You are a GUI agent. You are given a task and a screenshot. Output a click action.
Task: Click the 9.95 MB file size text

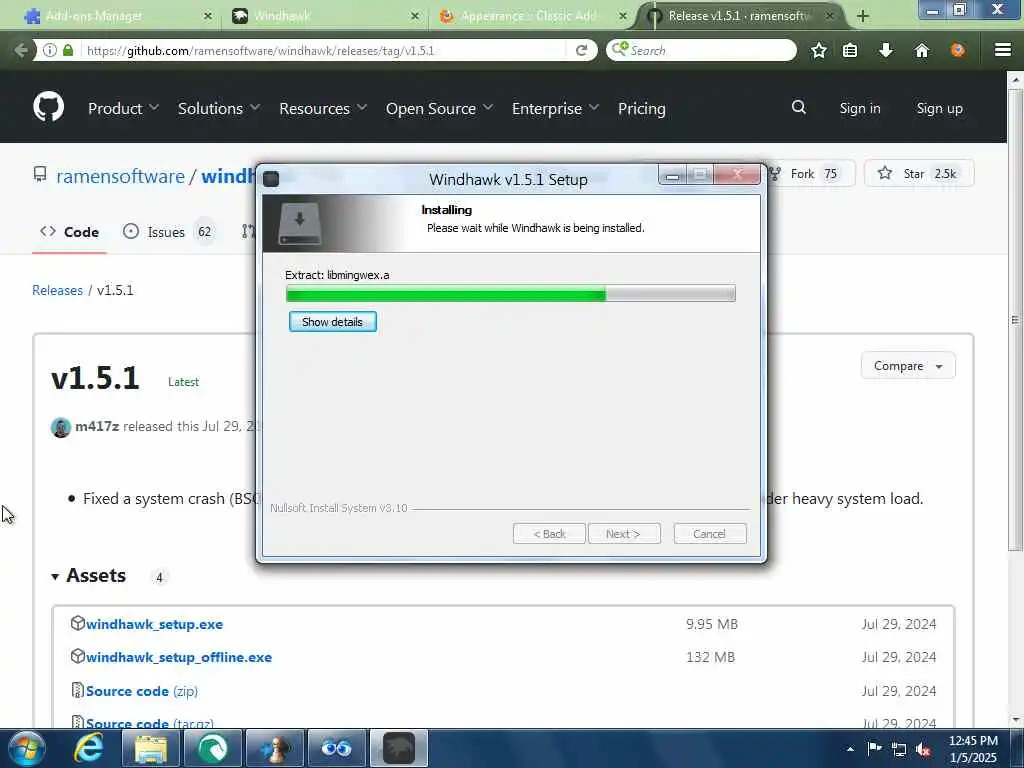click(x=712, y=624)
